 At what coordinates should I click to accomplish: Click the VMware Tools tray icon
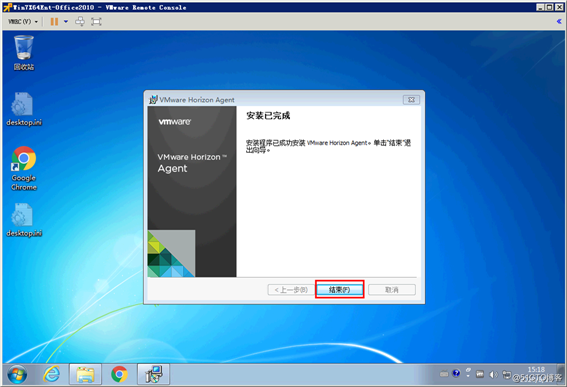click(480, 374)
